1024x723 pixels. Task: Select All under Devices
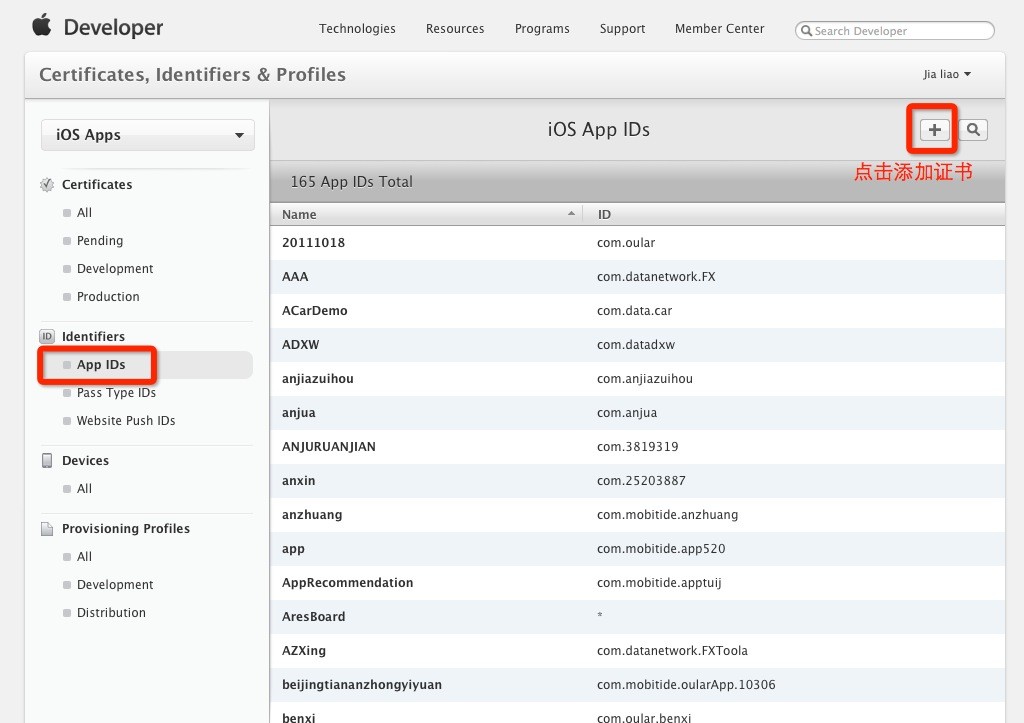pos(84,489)
